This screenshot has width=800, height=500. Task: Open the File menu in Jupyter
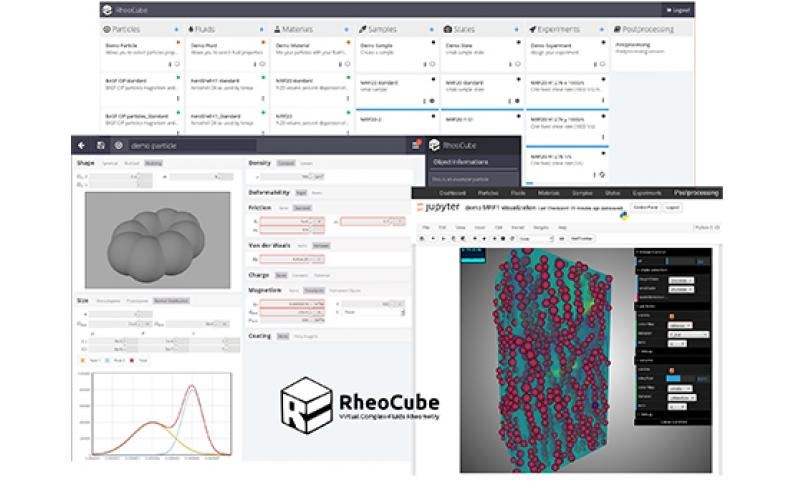[426, 228]
